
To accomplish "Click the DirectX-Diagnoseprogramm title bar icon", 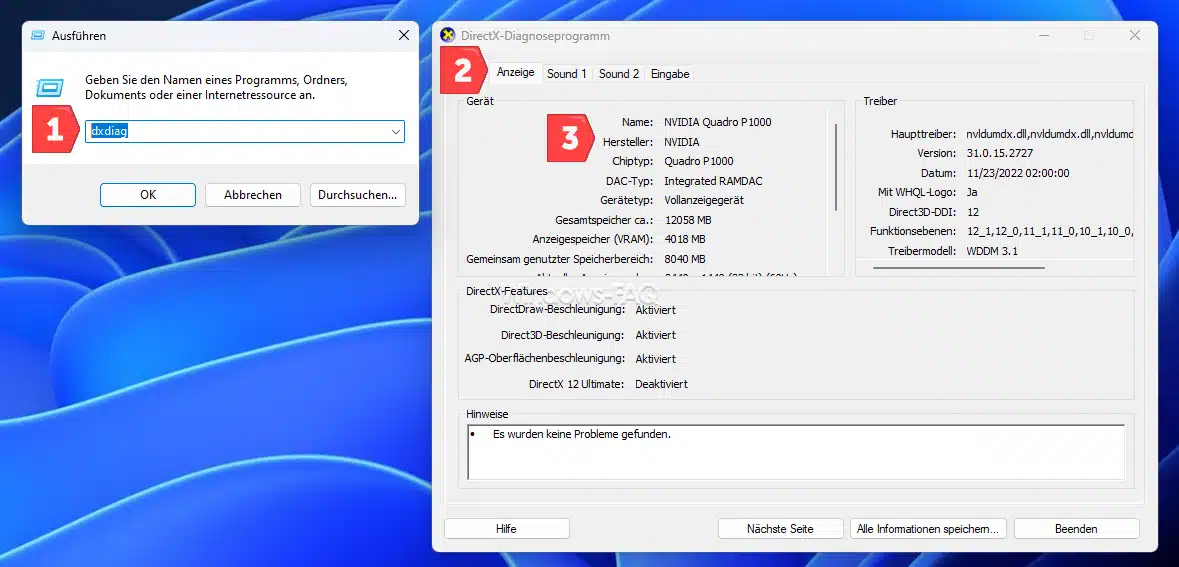I will click(448, 35).
